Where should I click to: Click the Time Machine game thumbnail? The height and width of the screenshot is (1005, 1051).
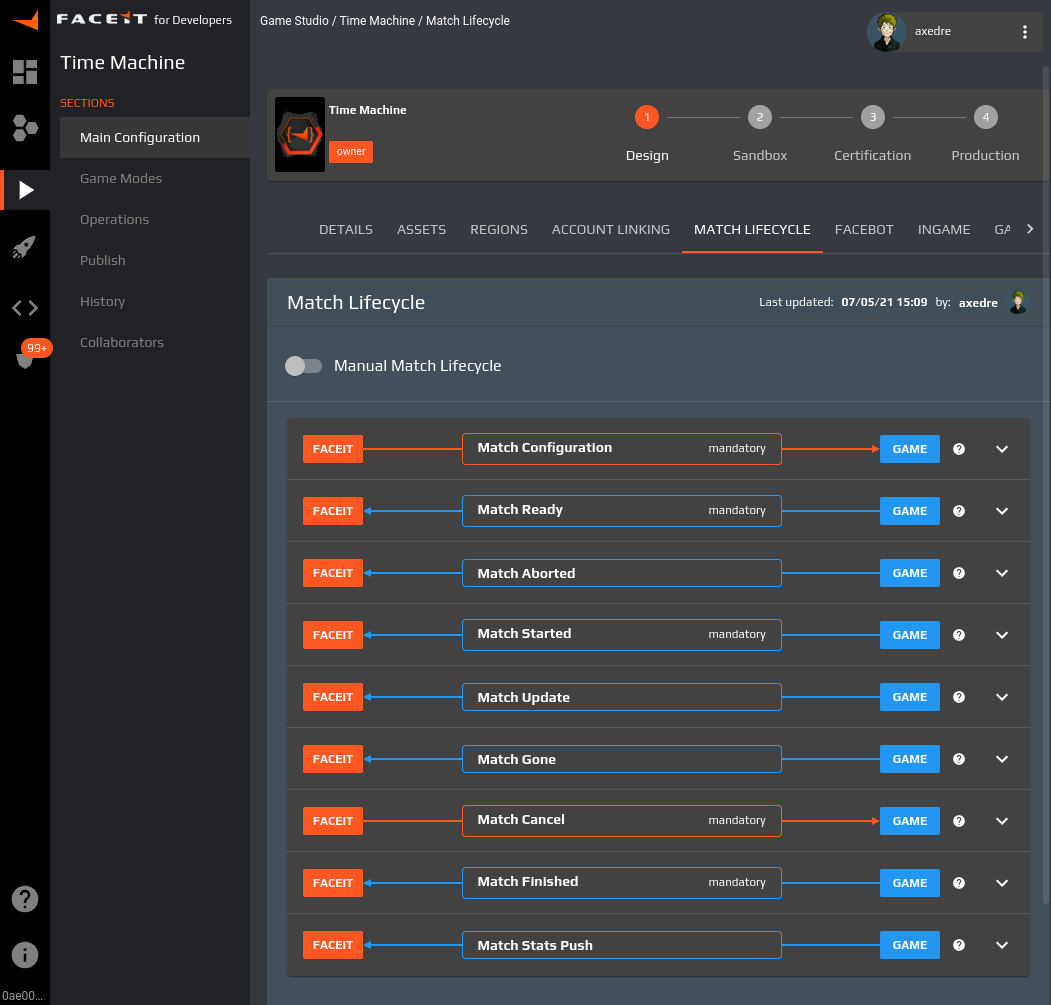coord(300,134)
